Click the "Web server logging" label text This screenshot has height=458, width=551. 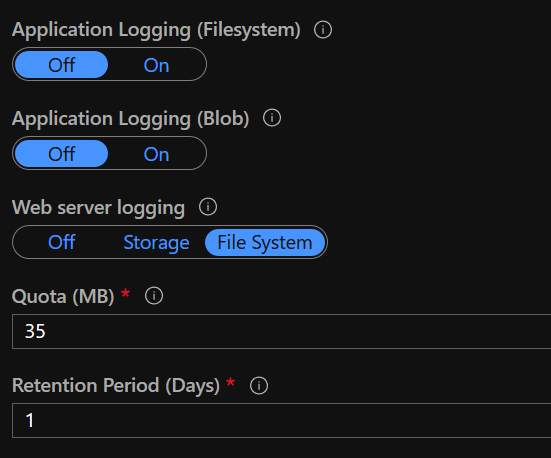coord(98,207)
